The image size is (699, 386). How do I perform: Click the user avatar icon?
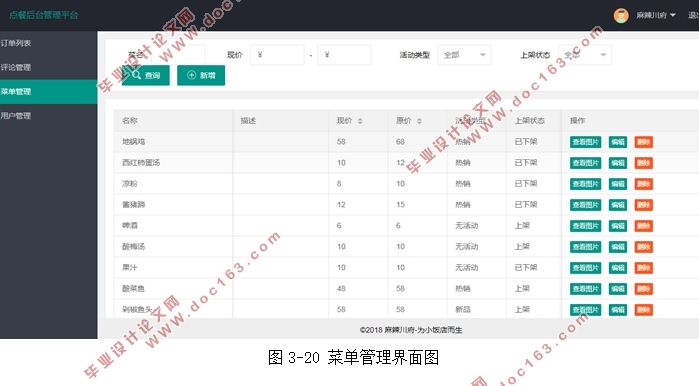621,15
